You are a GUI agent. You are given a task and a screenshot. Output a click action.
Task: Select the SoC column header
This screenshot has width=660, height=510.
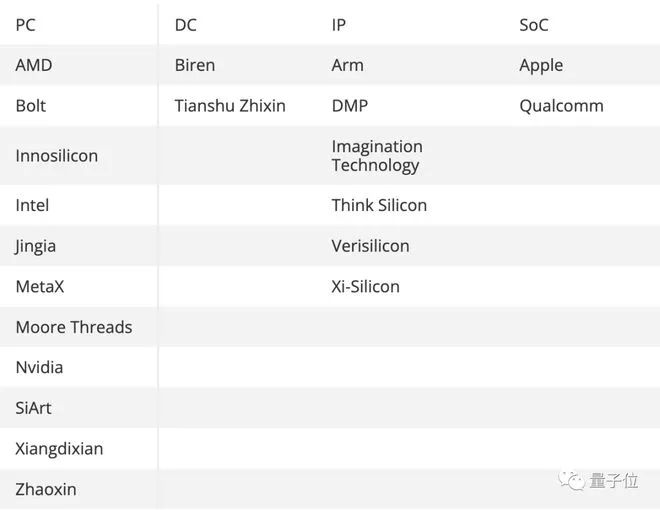point(534,25)
